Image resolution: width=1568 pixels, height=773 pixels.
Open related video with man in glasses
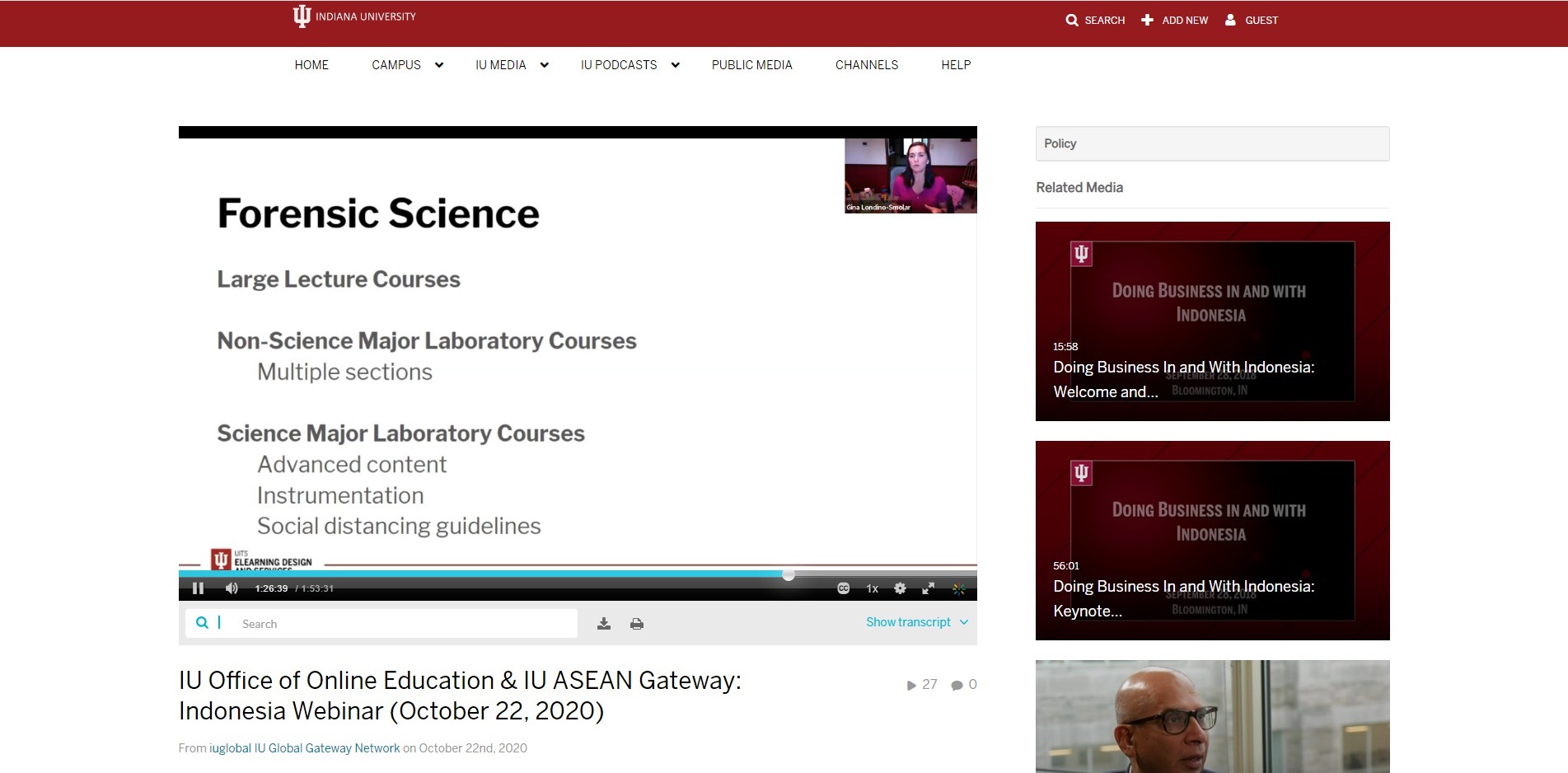[x=1212, y=716]
